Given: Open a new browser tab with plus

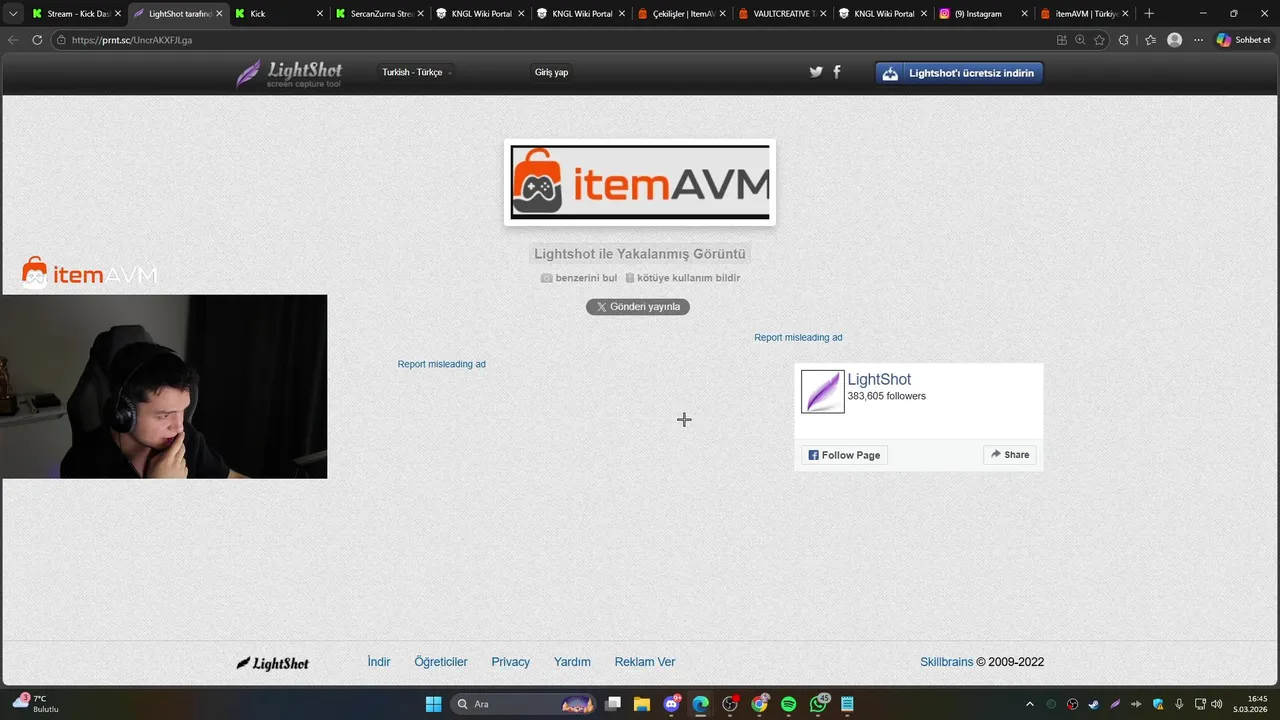Looking at the screenshot, I should 1149,14.
